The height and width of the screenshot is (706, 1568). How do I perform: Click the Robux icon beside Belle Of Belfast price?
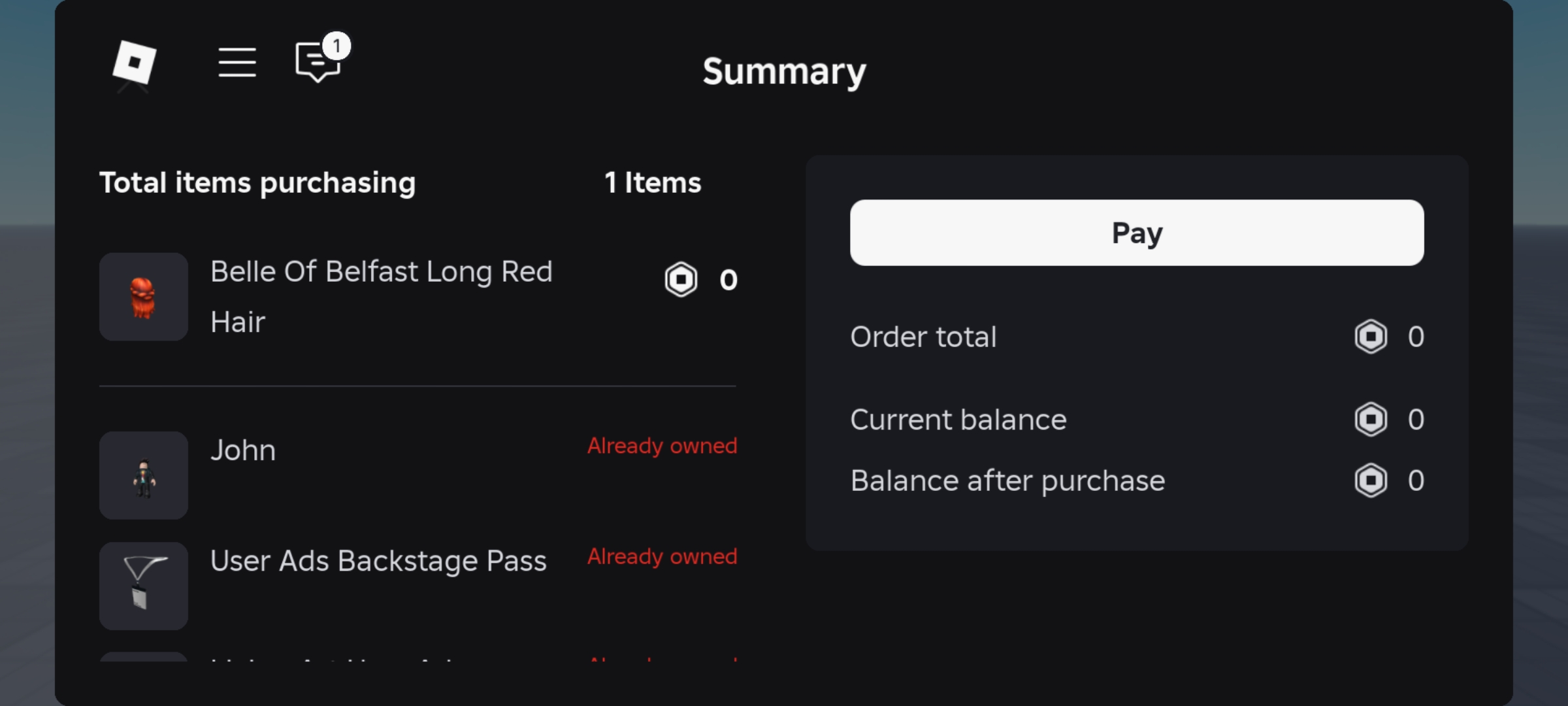pyautogui.click(x=681, y=279)
